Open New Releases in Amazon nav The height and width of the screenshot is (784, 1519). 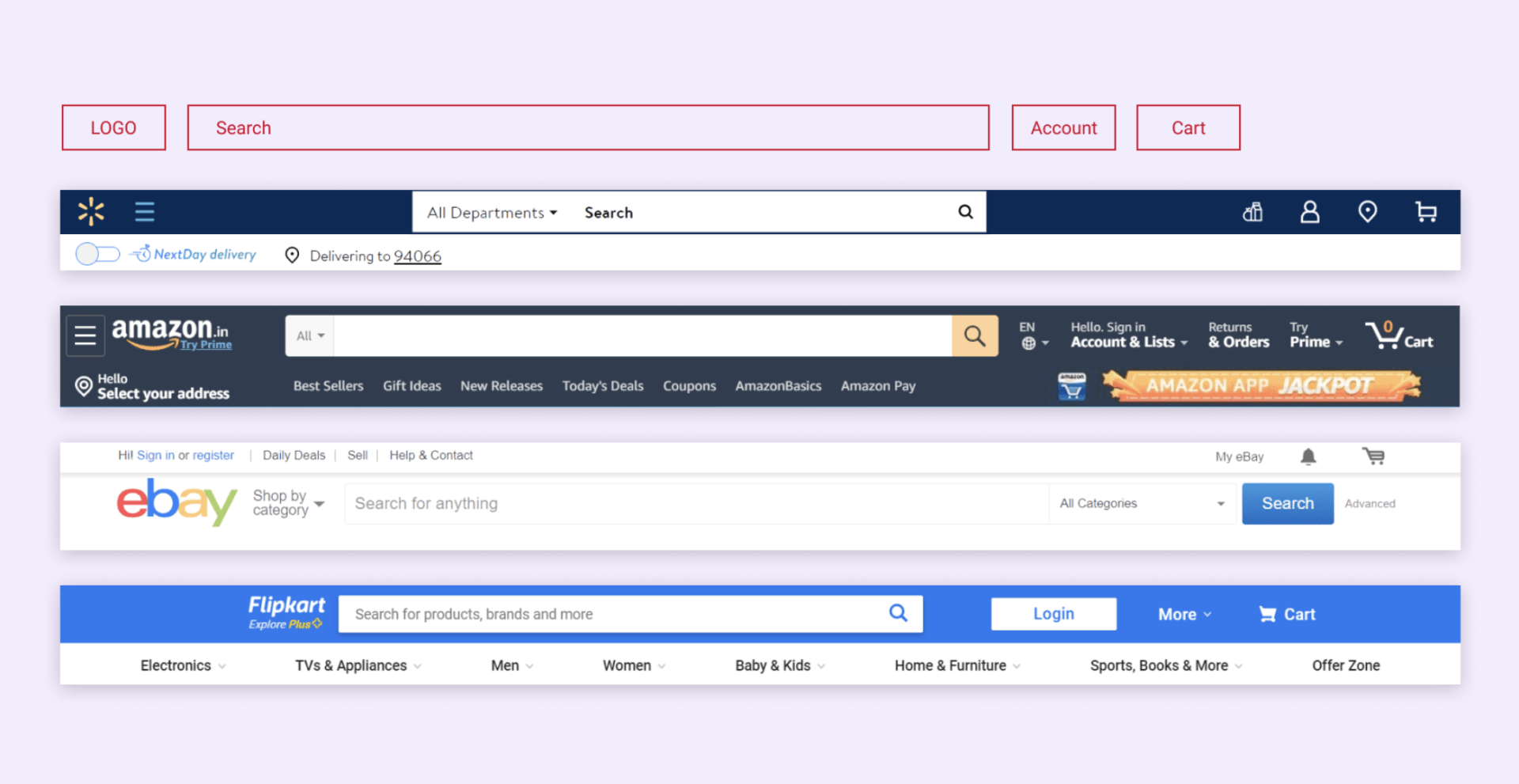click(502, 386)
